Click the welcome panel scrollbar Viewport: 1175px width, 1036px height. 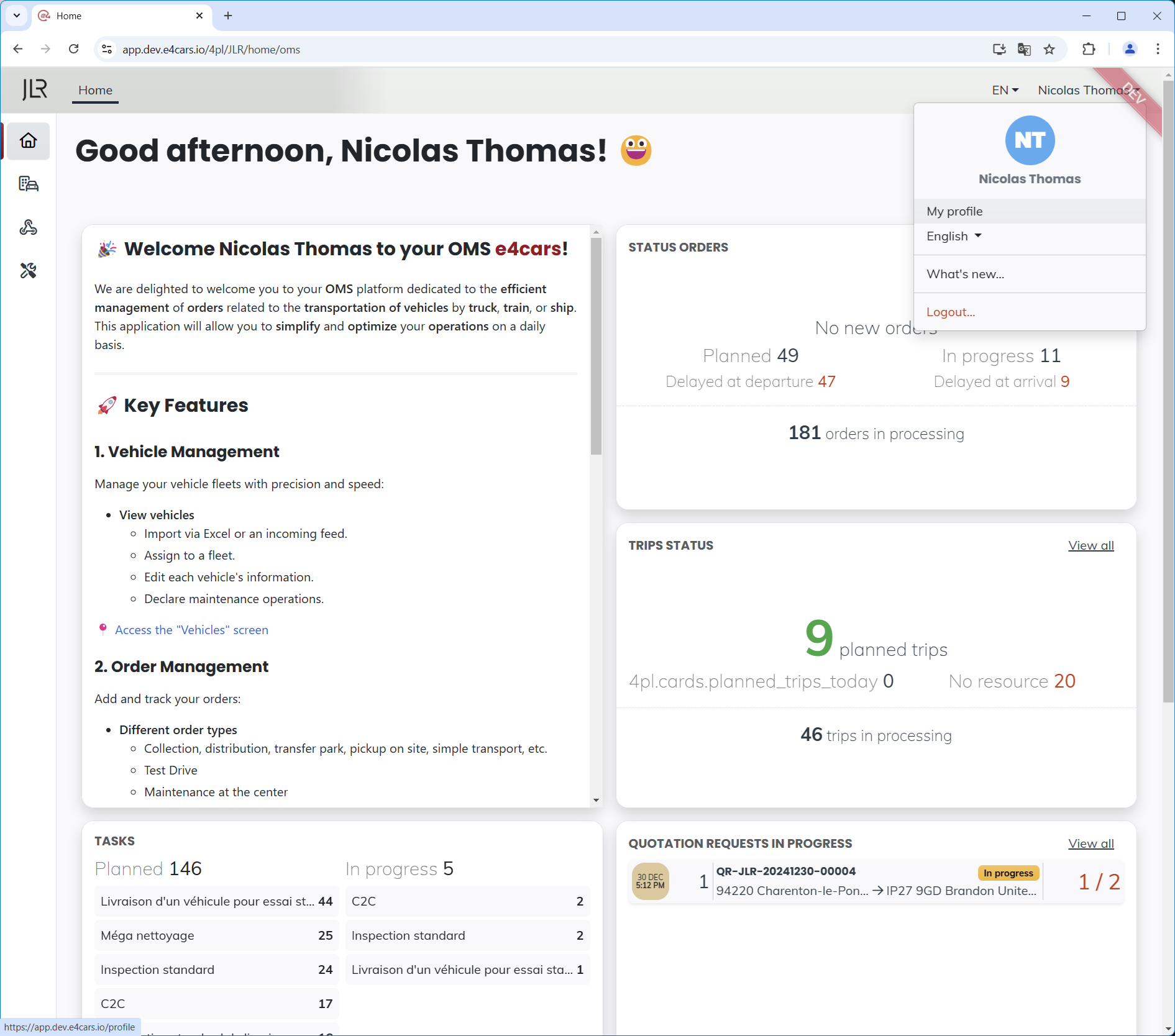pyautogui.click(x=596, y=348)
